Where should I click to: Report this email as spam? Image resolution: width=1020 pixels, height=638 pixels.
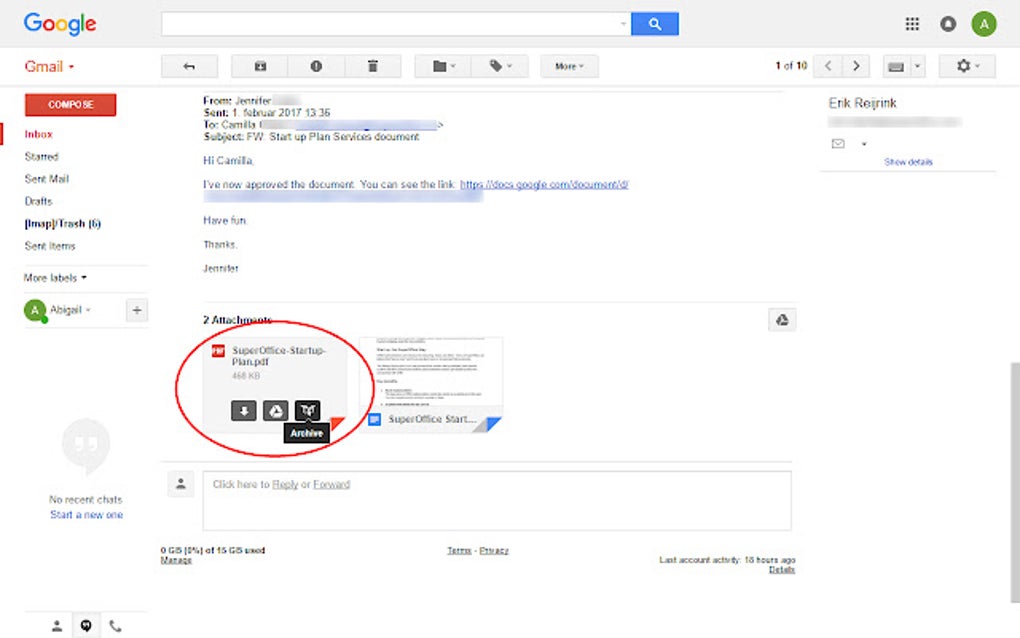pos(316,66)
